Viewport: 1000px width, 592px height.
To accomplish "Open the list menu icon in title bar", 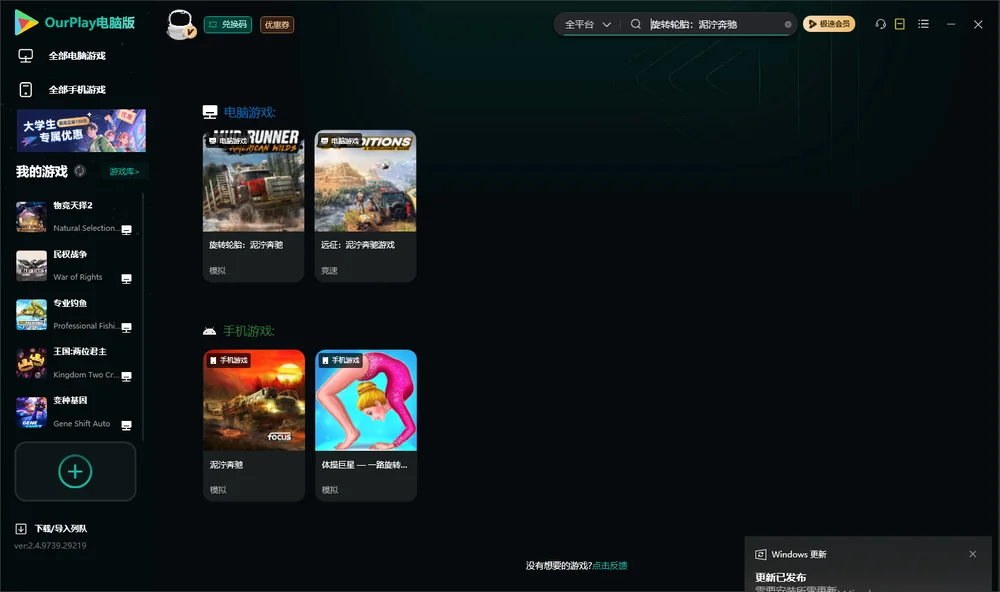I will tap(923, 24).
